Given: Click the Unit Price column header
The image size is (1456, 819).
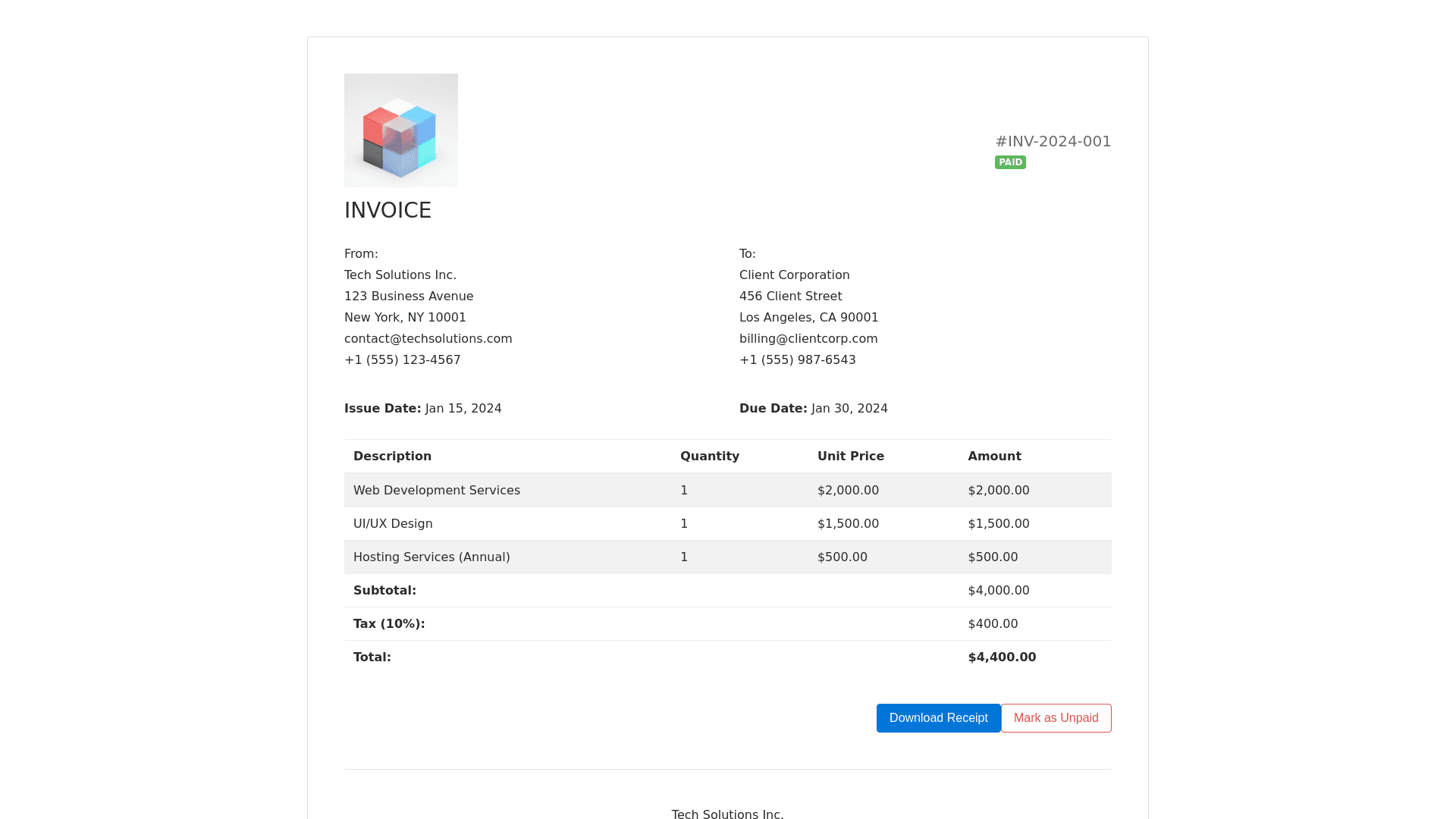Looking at the screenshot, I should 850,457.
